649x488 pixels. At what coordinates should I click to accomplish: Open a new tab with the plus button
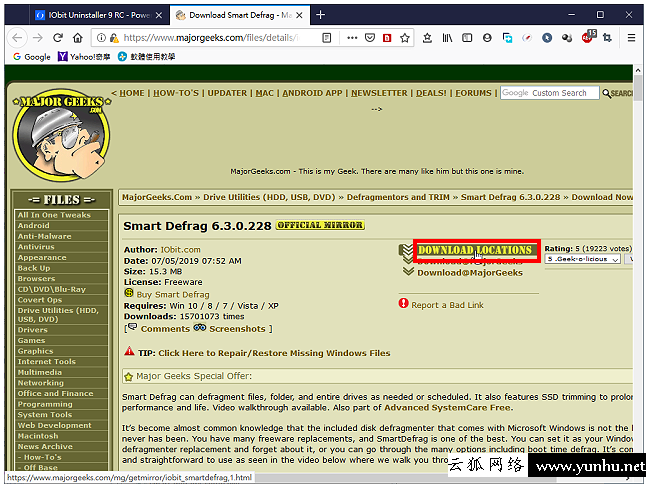tap(320, 15)
